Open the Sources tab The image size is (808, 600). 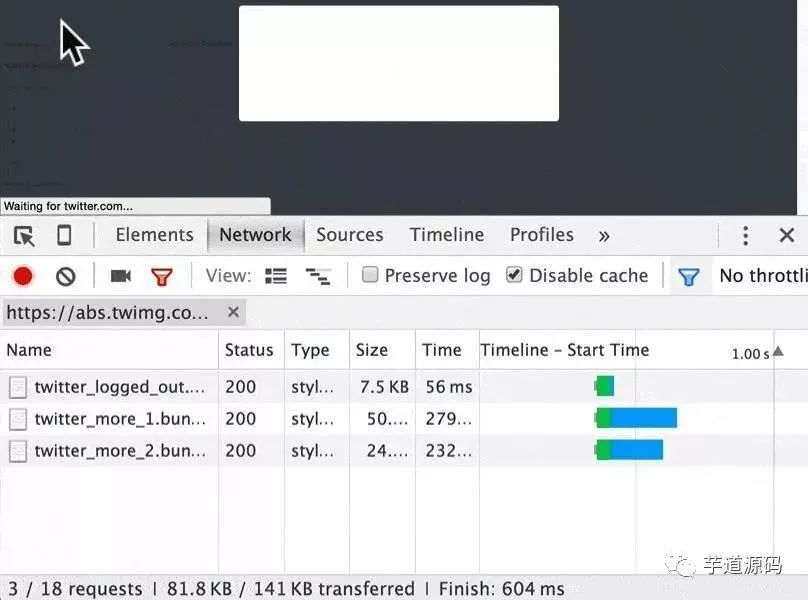point(349,235)
